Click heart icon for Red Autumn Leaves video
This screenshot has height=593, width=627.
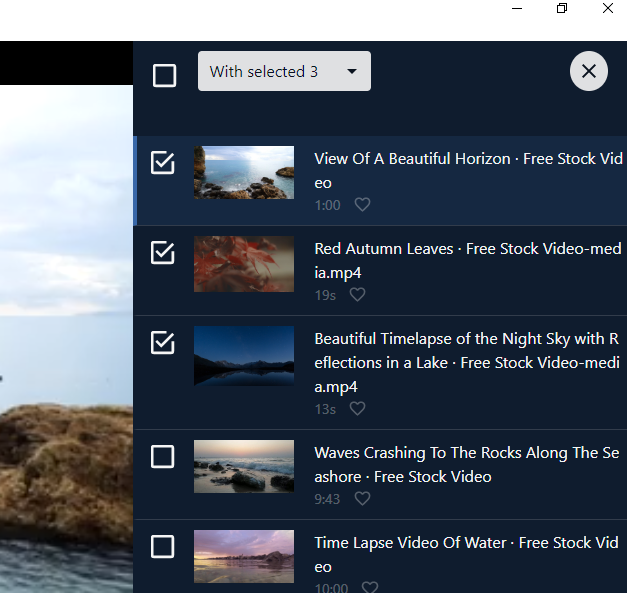(357, 295)
